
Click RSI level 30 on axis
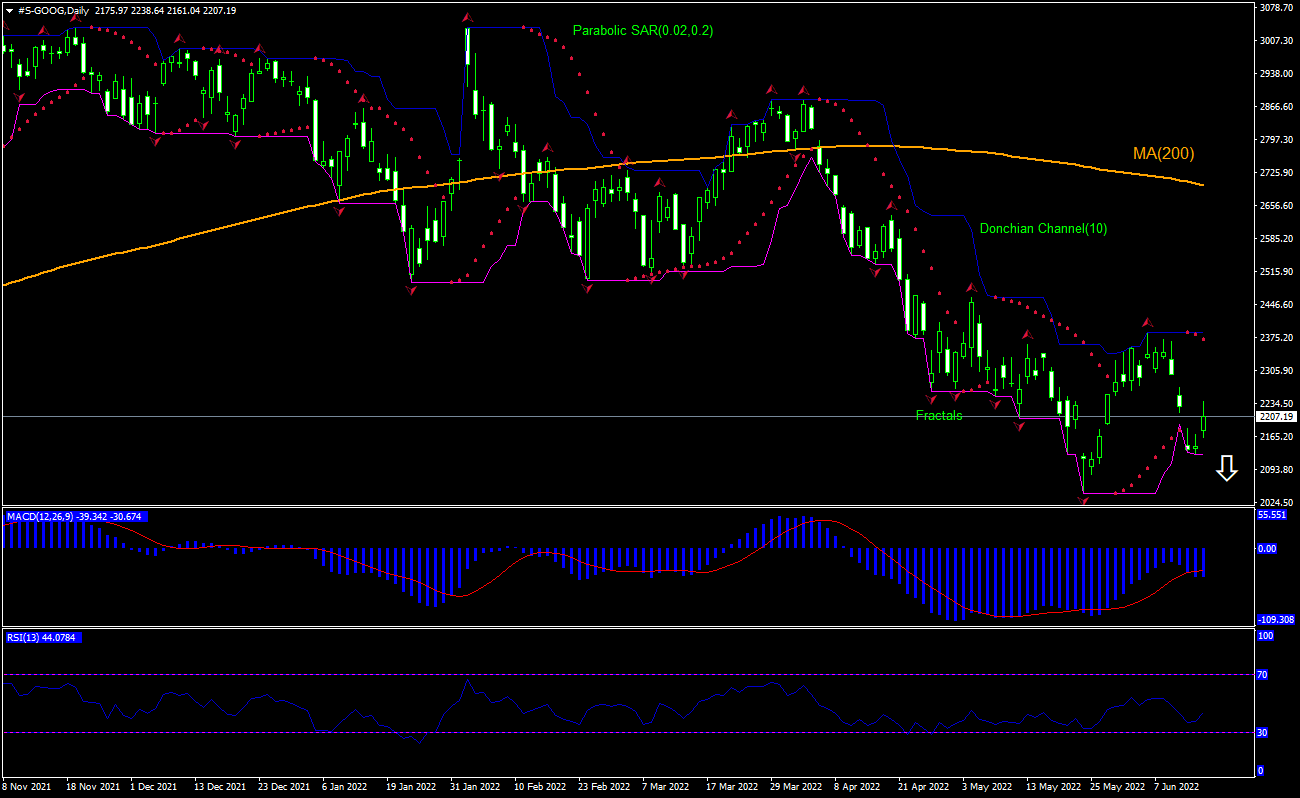(1262, 733)
